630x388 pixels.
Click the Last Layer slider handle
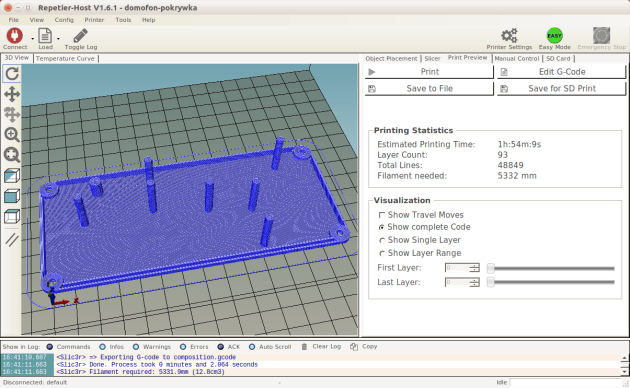[x=490, y=283]
